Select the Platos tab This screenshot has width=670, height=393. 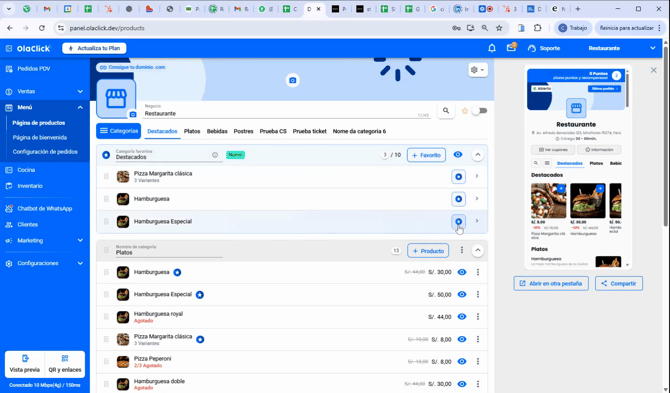(x=192, y=131)
